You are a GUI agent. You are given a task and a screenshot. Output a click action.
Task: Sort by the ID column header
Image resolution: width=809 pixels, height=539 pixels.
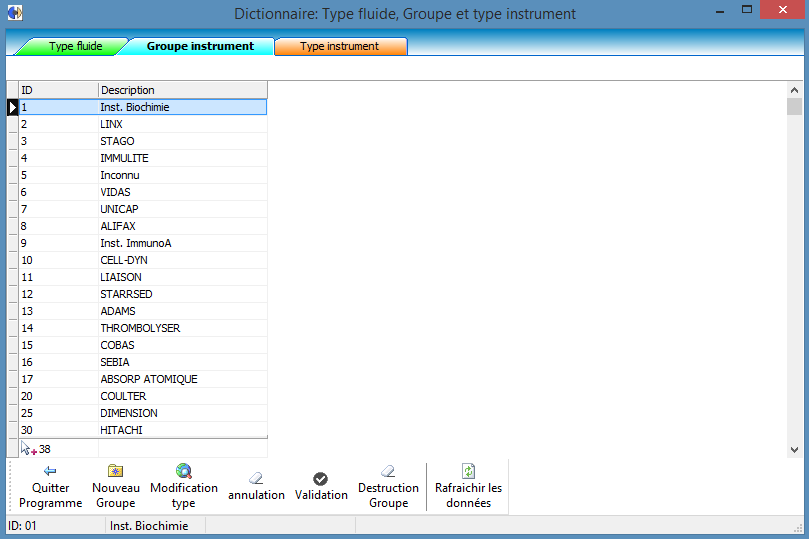58,90
